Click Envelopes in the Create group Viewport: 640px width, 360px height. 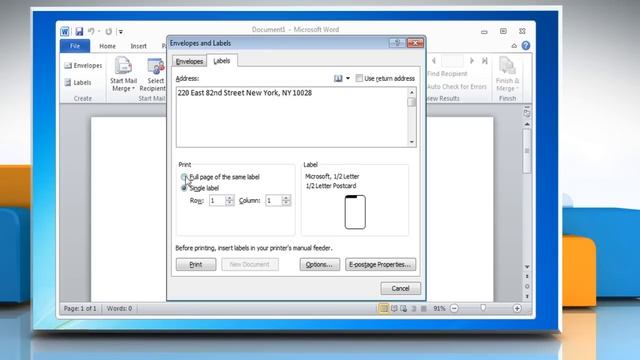coord(83,65)
